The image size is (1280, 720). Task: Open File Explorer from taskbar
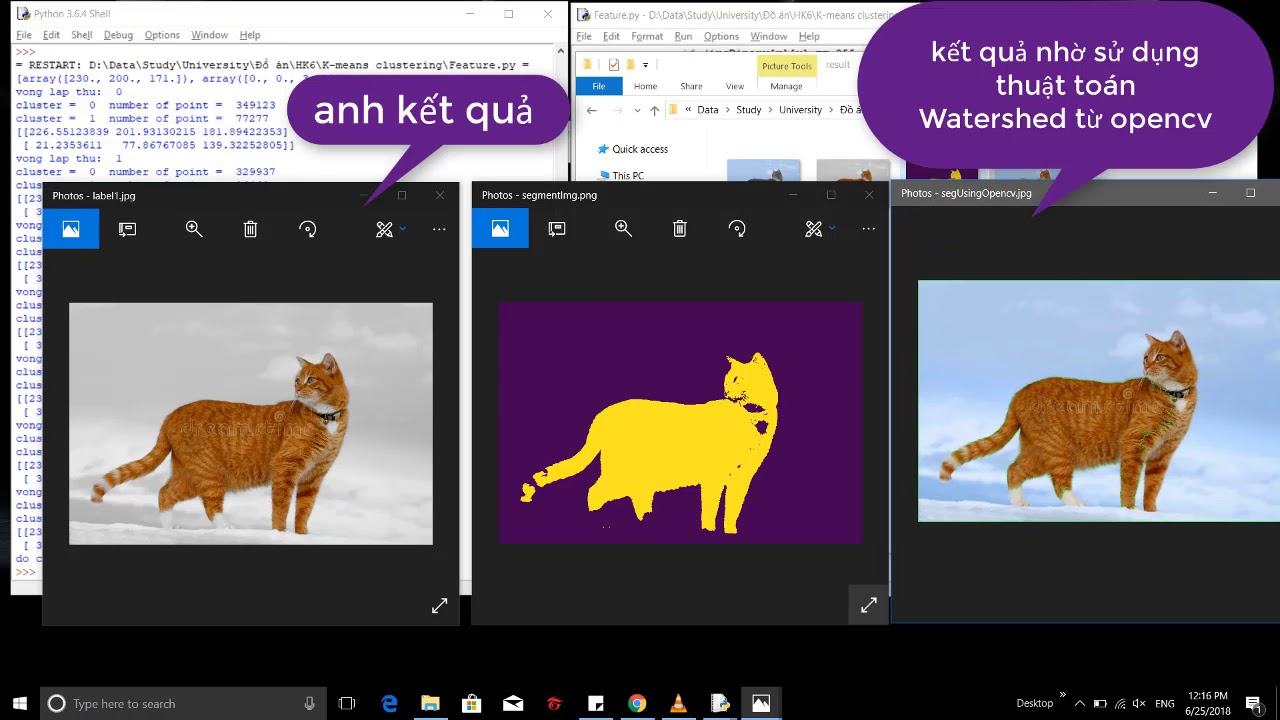(430, 703)
